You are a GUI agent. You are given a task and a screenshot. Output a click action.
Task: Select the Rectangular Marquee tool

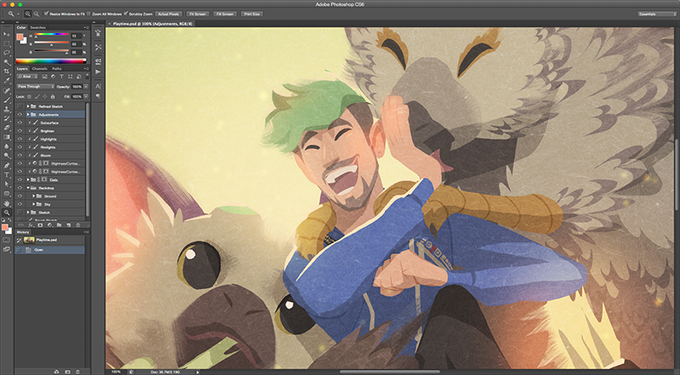pyautogui.click(x=7, y=44)
